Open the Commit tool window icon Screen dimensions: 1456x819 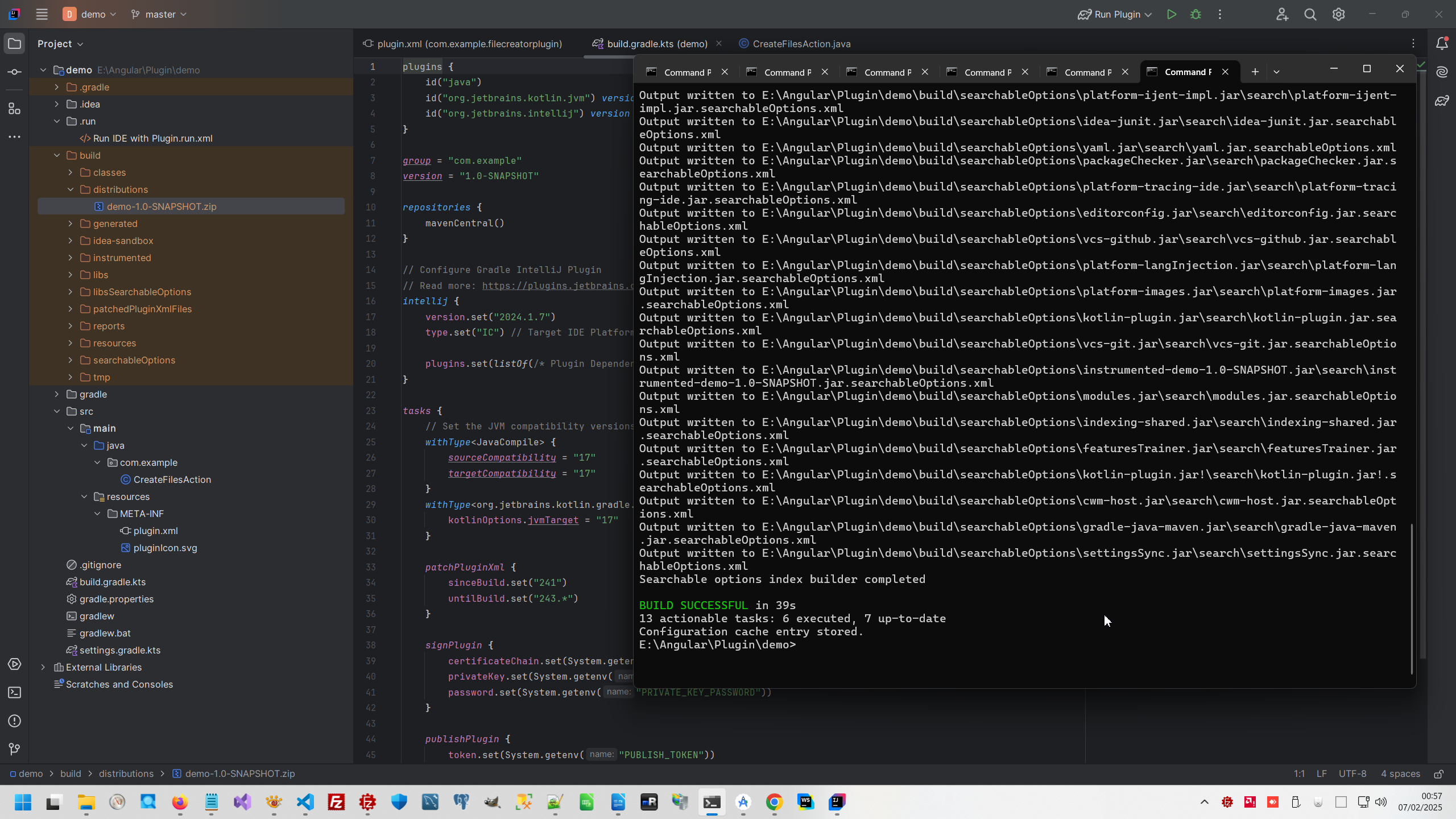15,72
